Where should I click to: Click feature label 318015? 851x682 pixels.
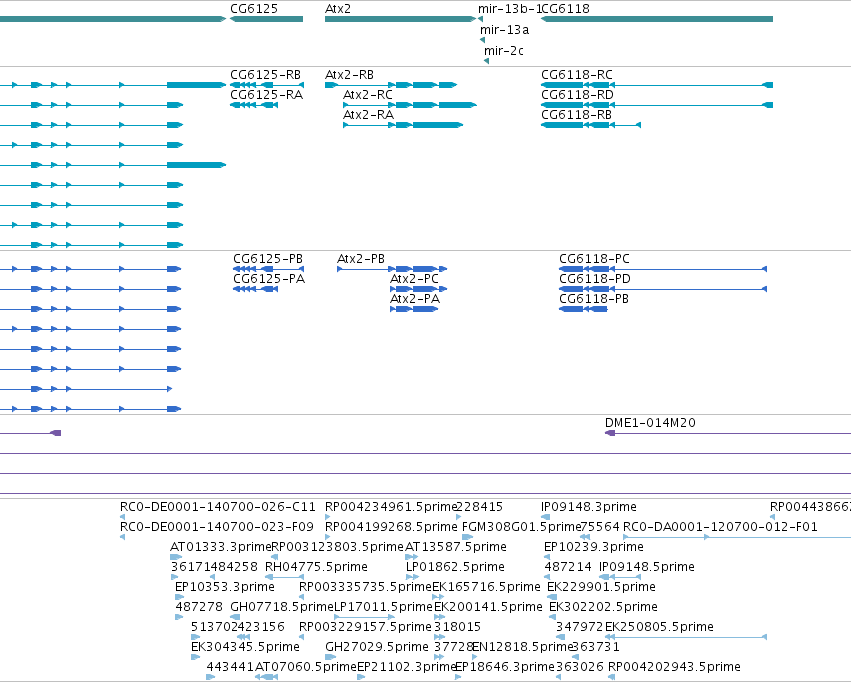[x=458, y=627]
